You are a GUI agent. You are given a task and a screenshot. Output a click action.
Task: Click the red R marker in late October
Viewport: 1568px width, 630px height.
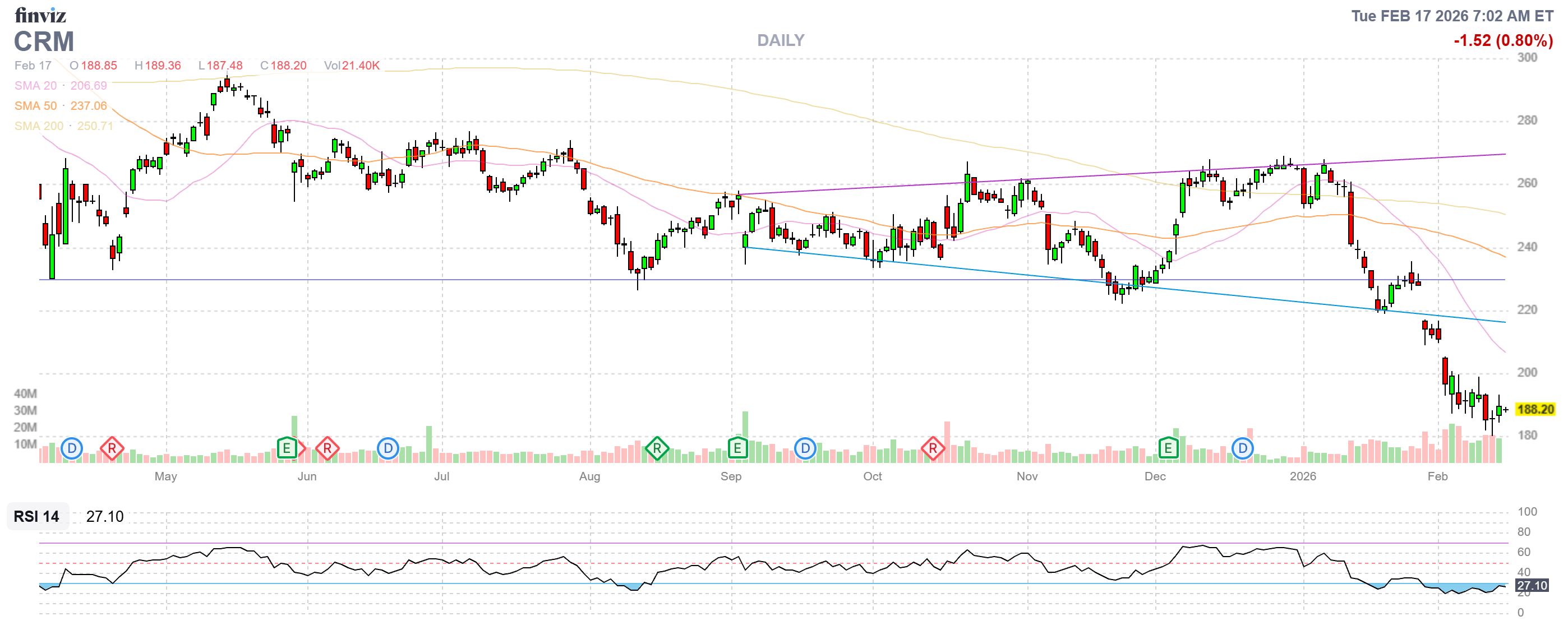(933, 449)
